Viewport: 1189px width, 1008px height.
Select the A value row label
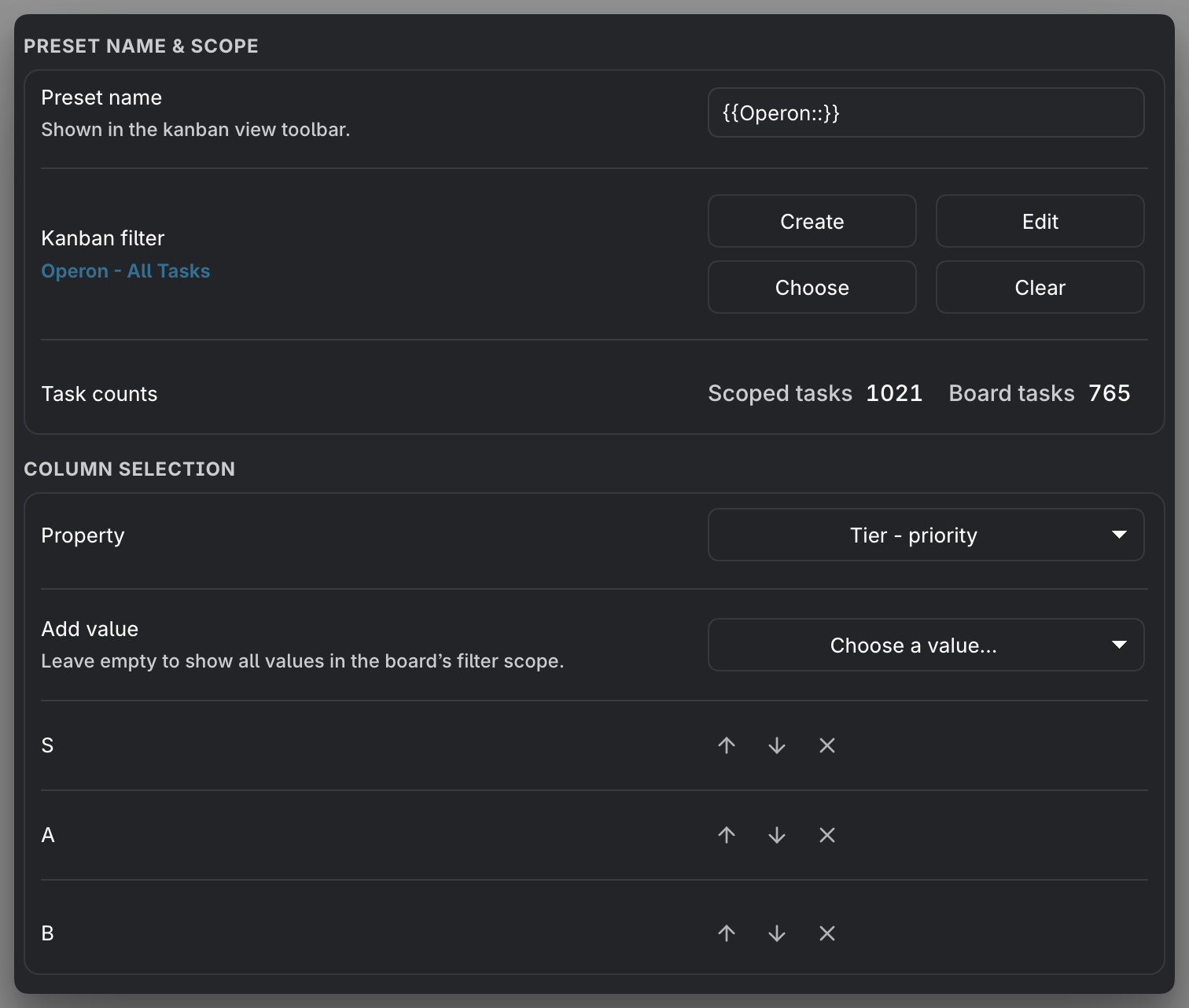tap(48, 835)
